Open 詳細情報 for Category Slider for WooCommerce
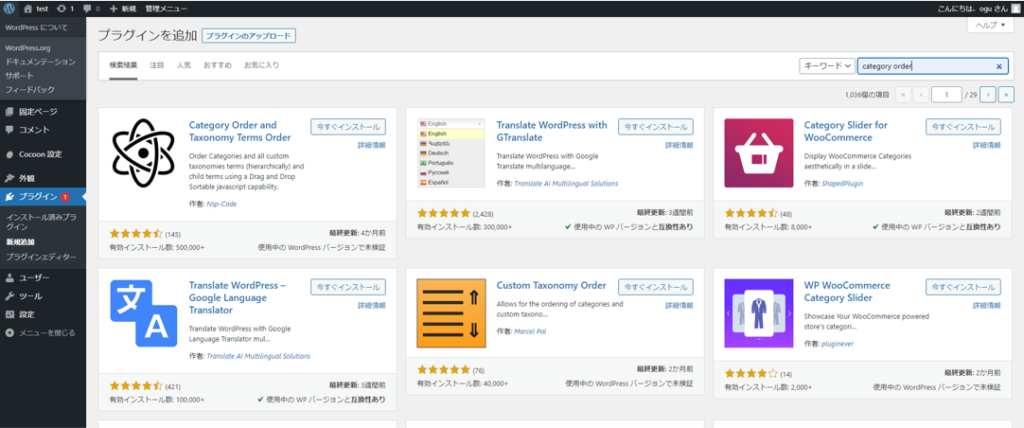The width and height of the screenshot is (1024, 428). click(987, 145)
